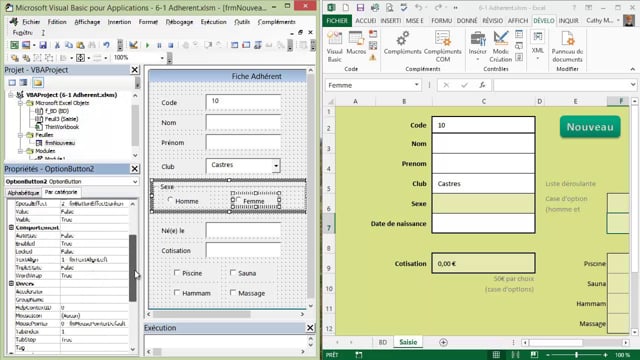
Task: Switch to the Alphabétique properties tab
Action: (x=23, y=193)
